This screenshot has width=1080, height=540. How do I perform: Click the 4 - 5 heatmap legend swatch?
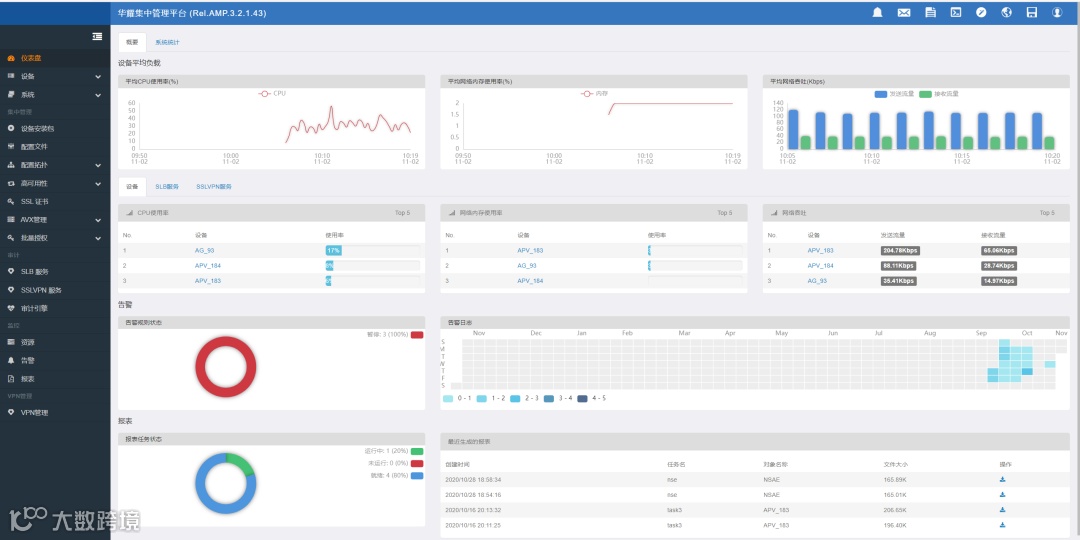click(582, 398)
